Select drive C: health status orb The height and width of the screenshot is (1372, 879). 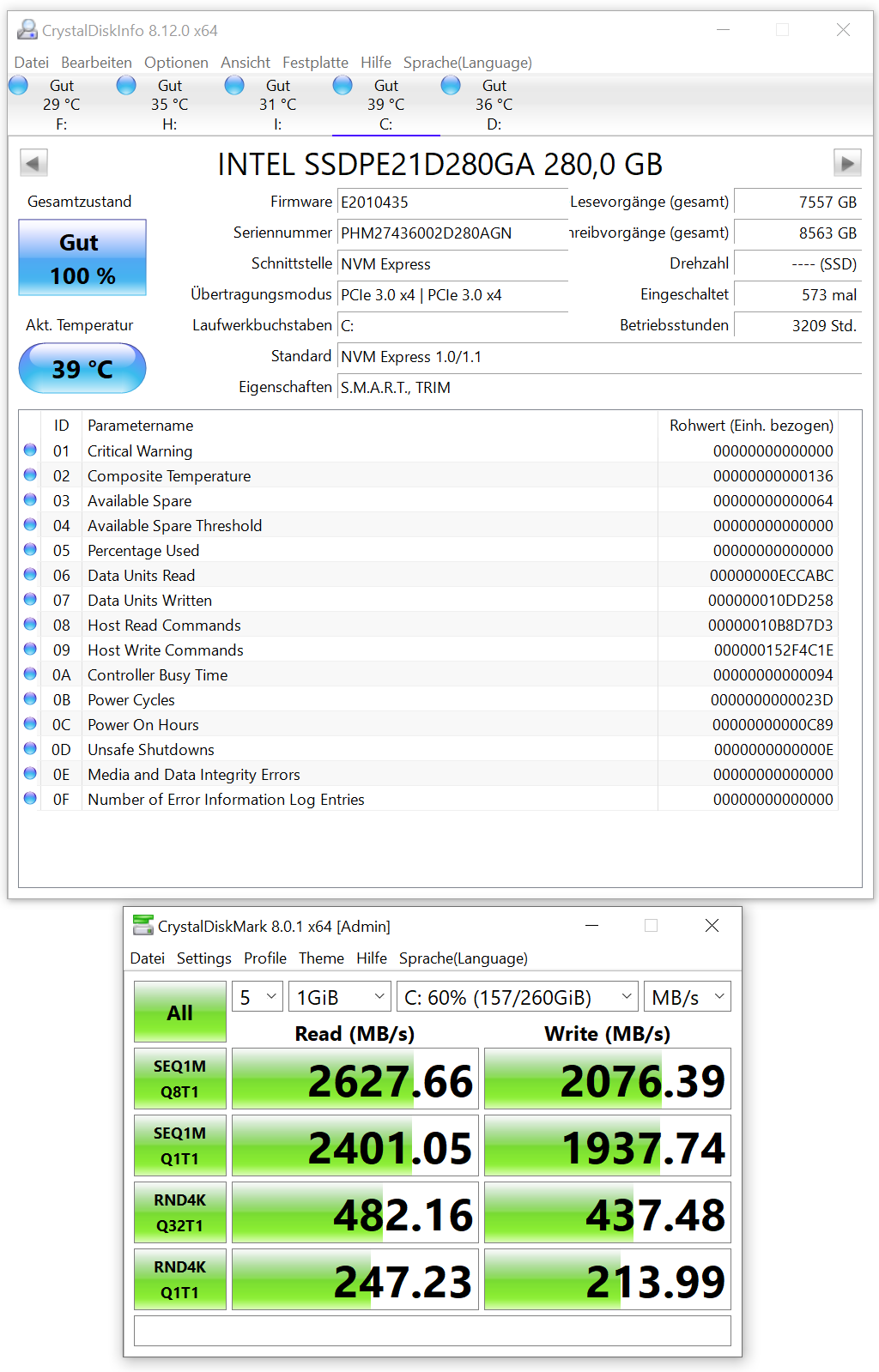tap(343, 85)
